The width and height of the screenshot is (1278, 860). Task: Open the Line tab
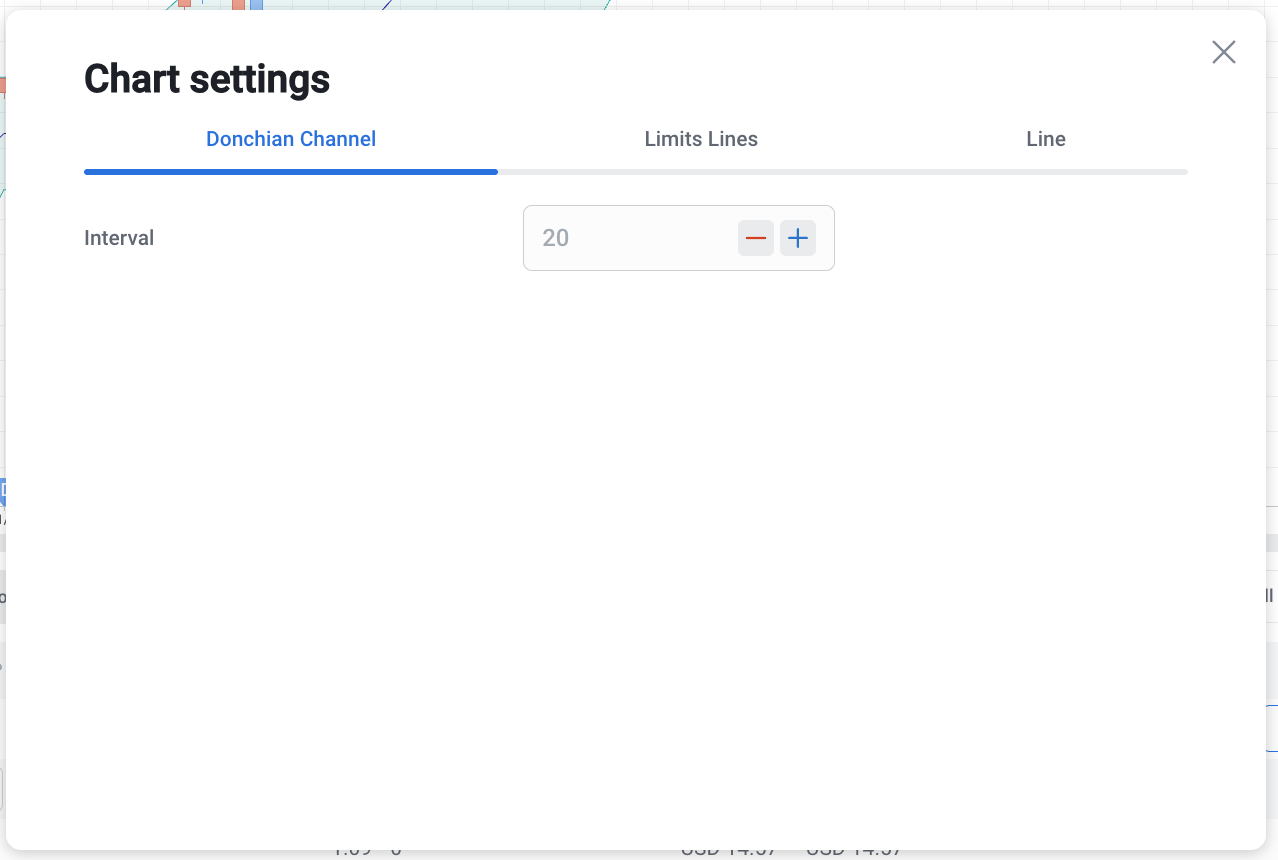tap(1045, 139)
